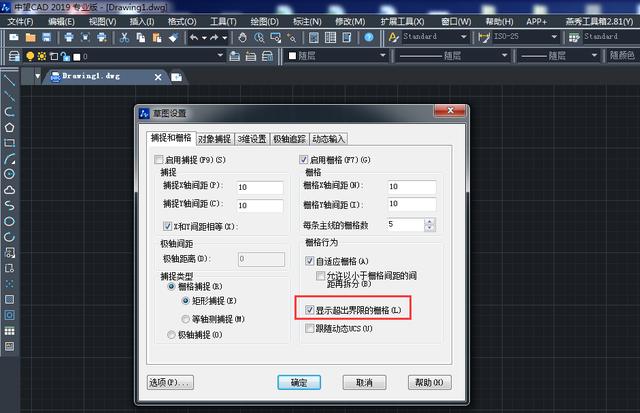Expand the layer list dropdown

[x=220, y=55]
